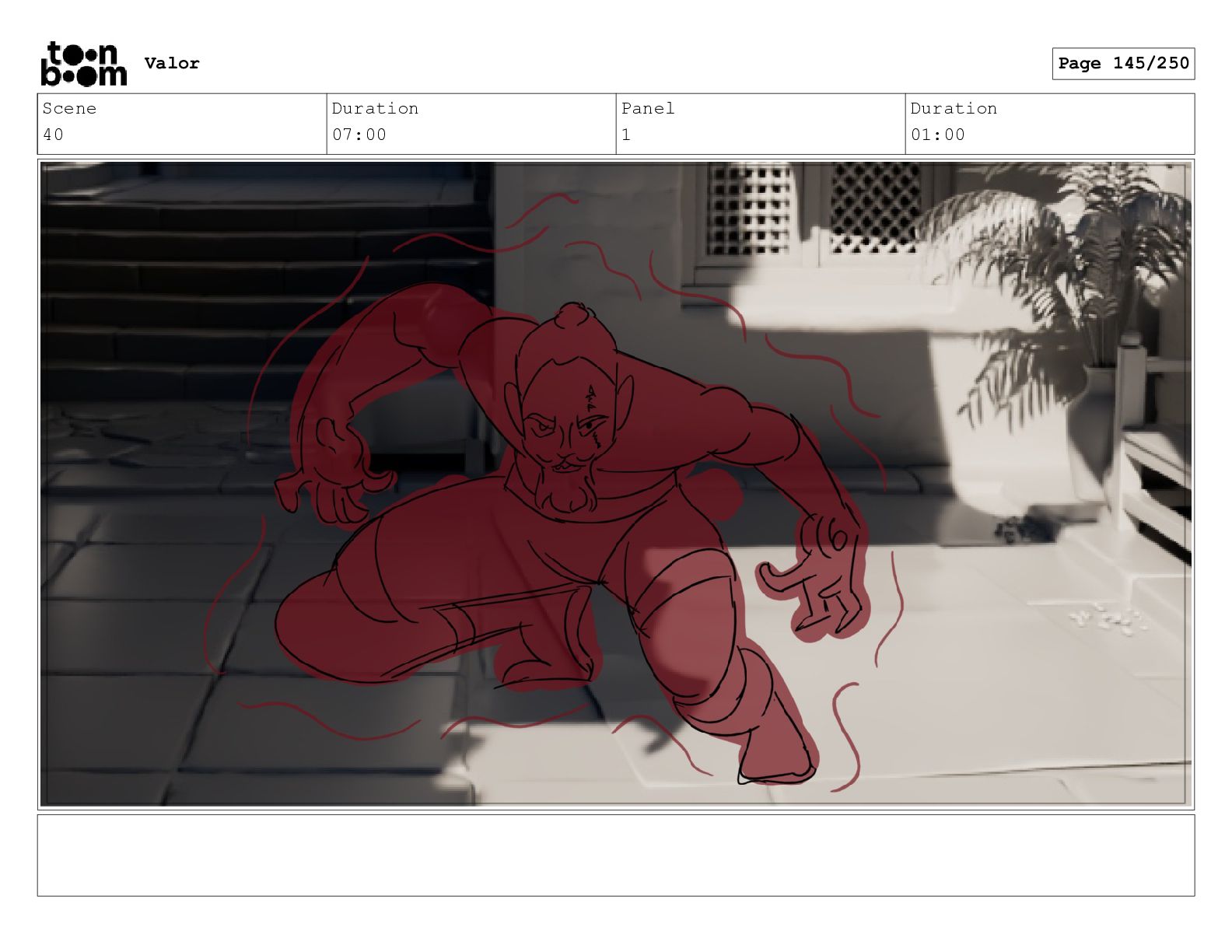
Task: Select the Panel 1 cell
Action: (761, 124)
